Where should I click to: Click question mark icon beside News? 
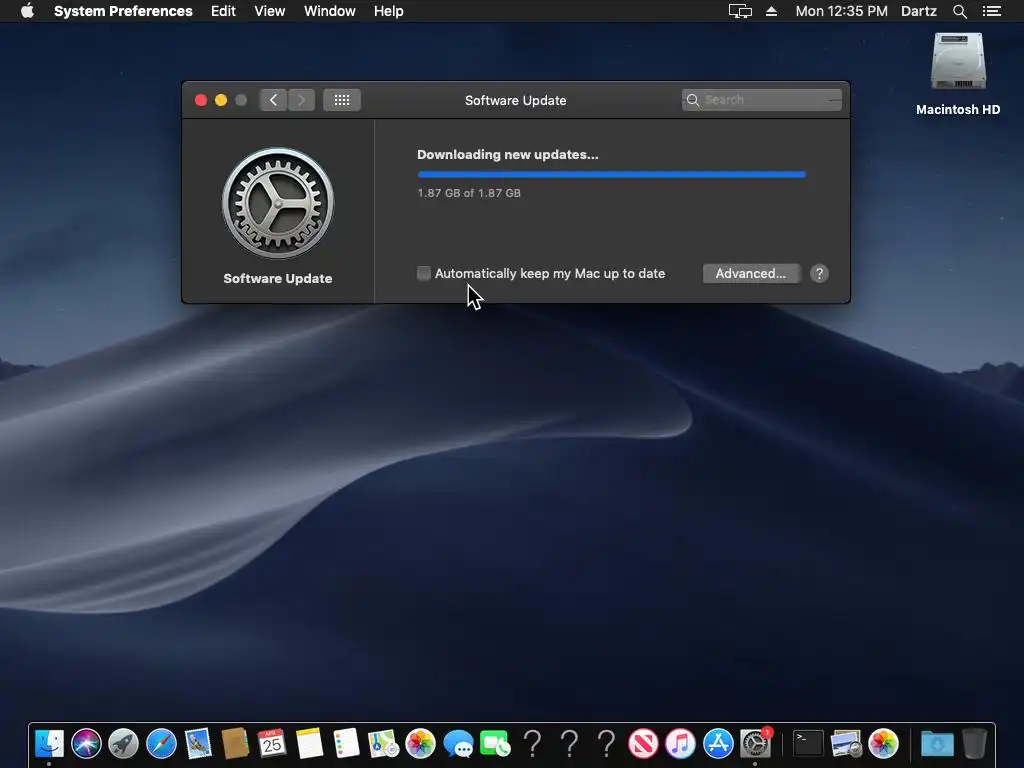(x=607, y=743)
